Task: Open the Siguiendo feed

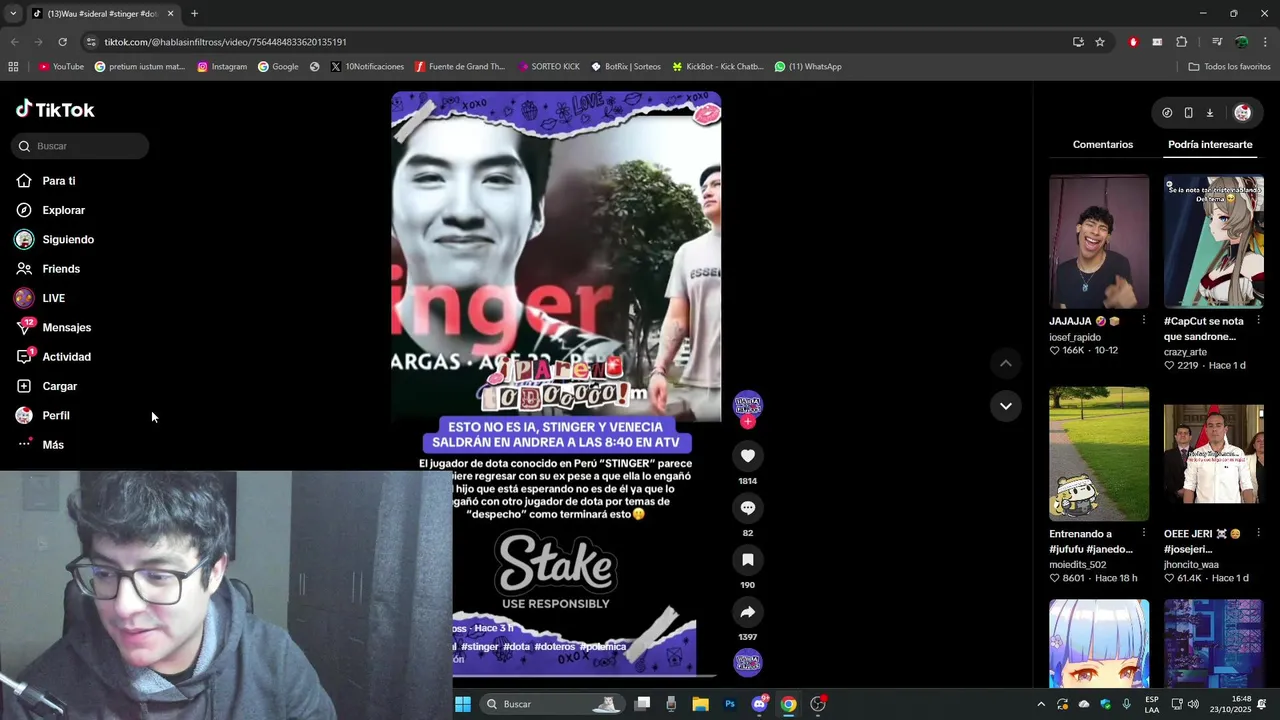Action: coord(68,240)
